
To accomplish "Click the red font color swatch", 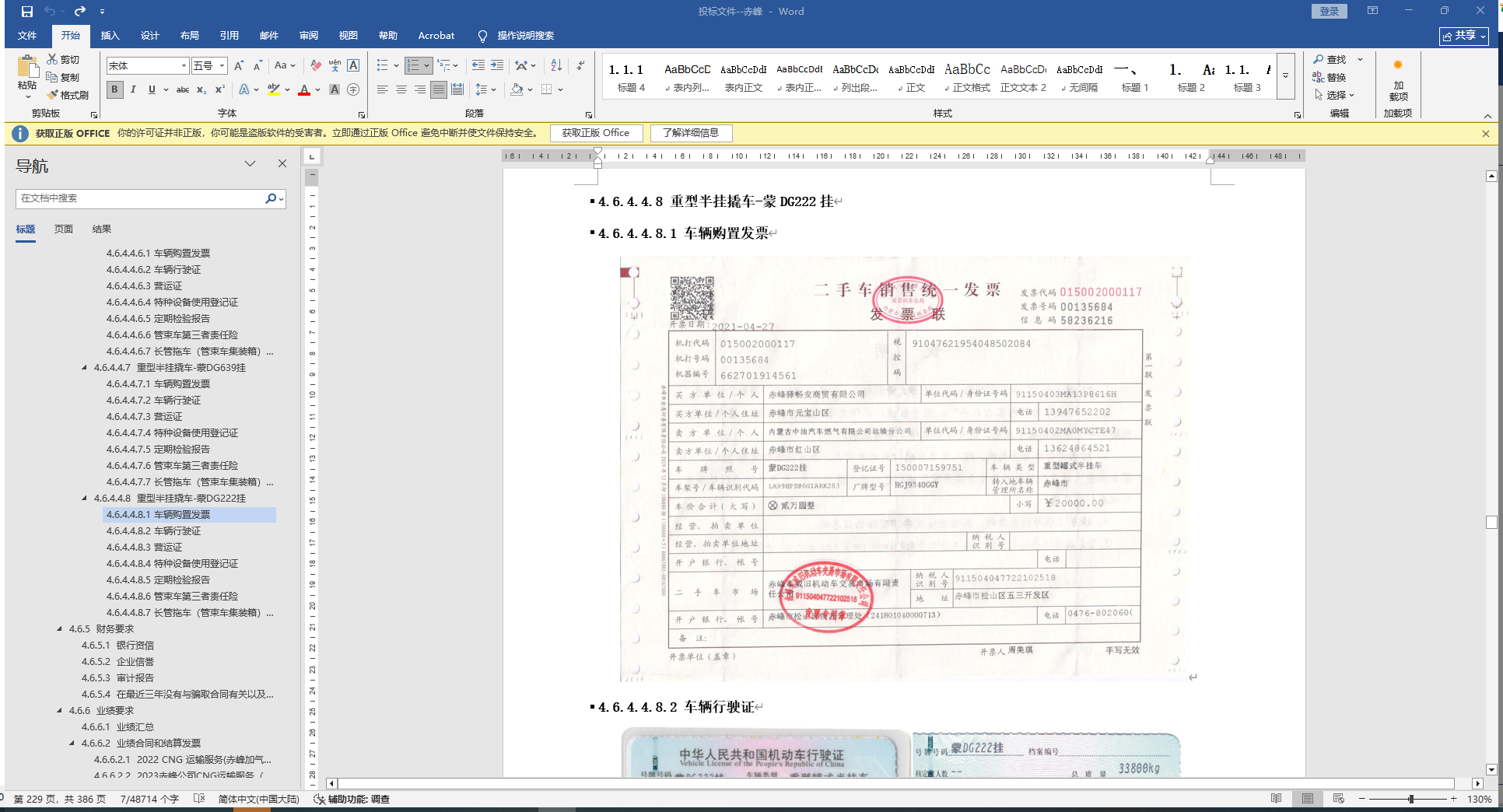I will click(304, 90).
